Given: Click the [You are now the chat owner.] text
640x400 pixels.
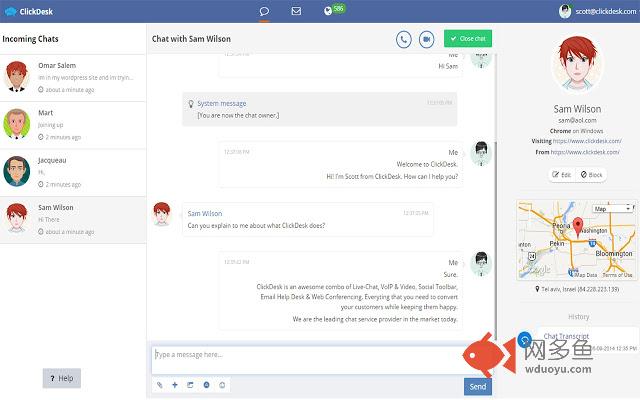Looking at the screenshot, I should pyautogui.click(x=238, y=116).
